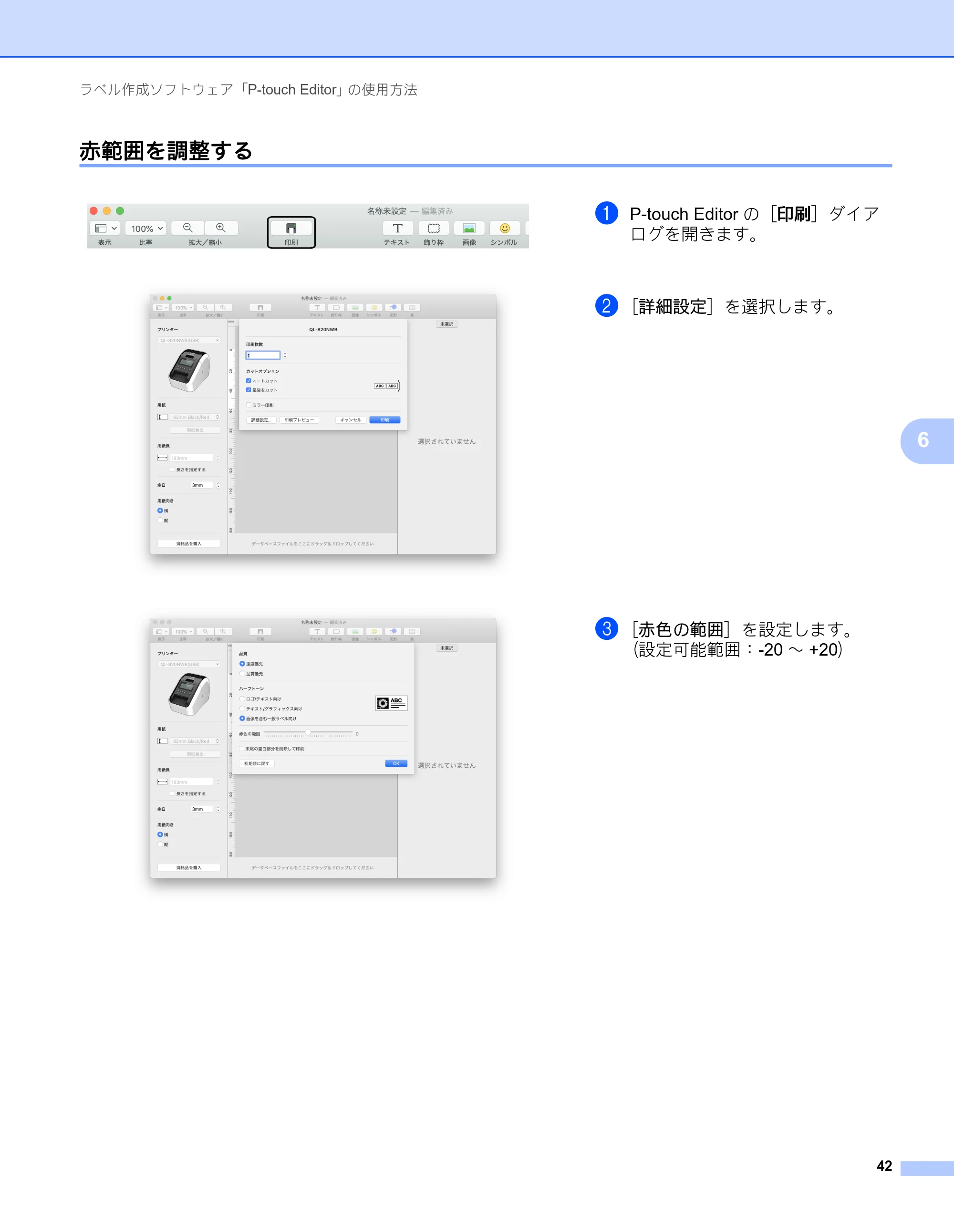Select the ロゴ/テキスト向け halftone option
The height and width of the screenshot is (1232, 954).
242,699
